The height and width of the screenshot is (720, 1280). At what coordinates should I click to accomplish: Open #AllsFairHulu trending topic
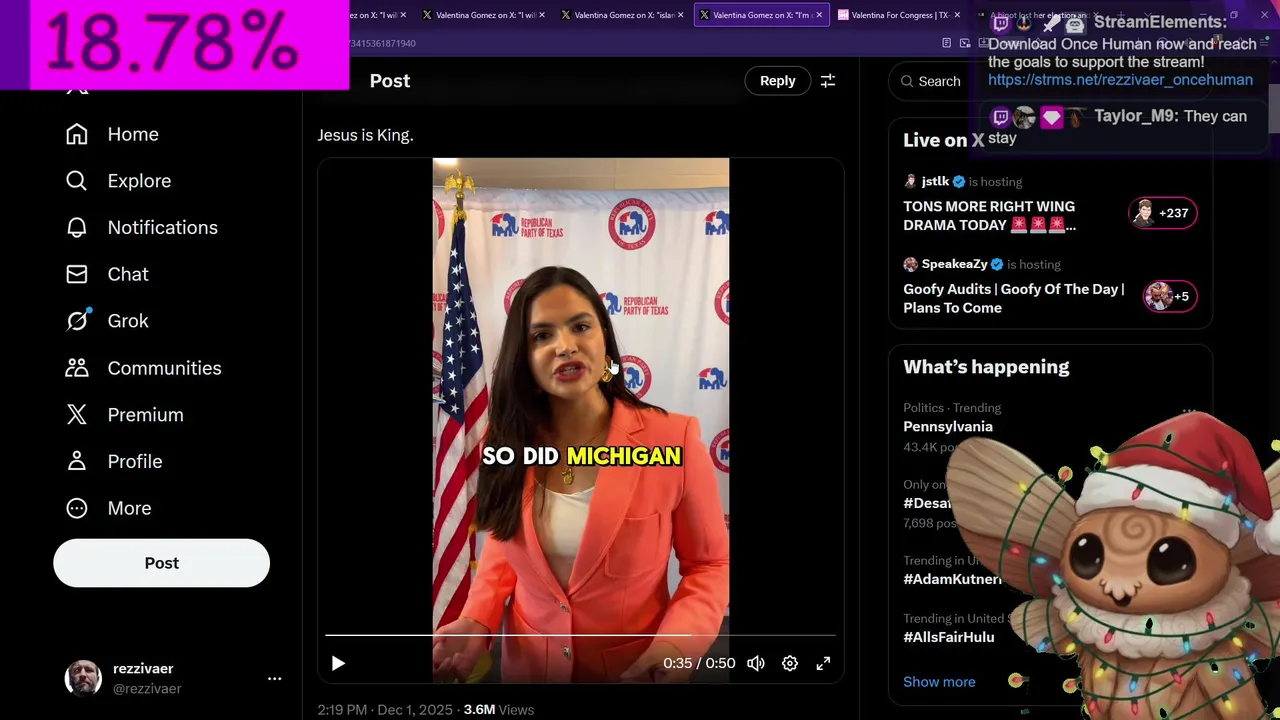[x=949, y=637]
